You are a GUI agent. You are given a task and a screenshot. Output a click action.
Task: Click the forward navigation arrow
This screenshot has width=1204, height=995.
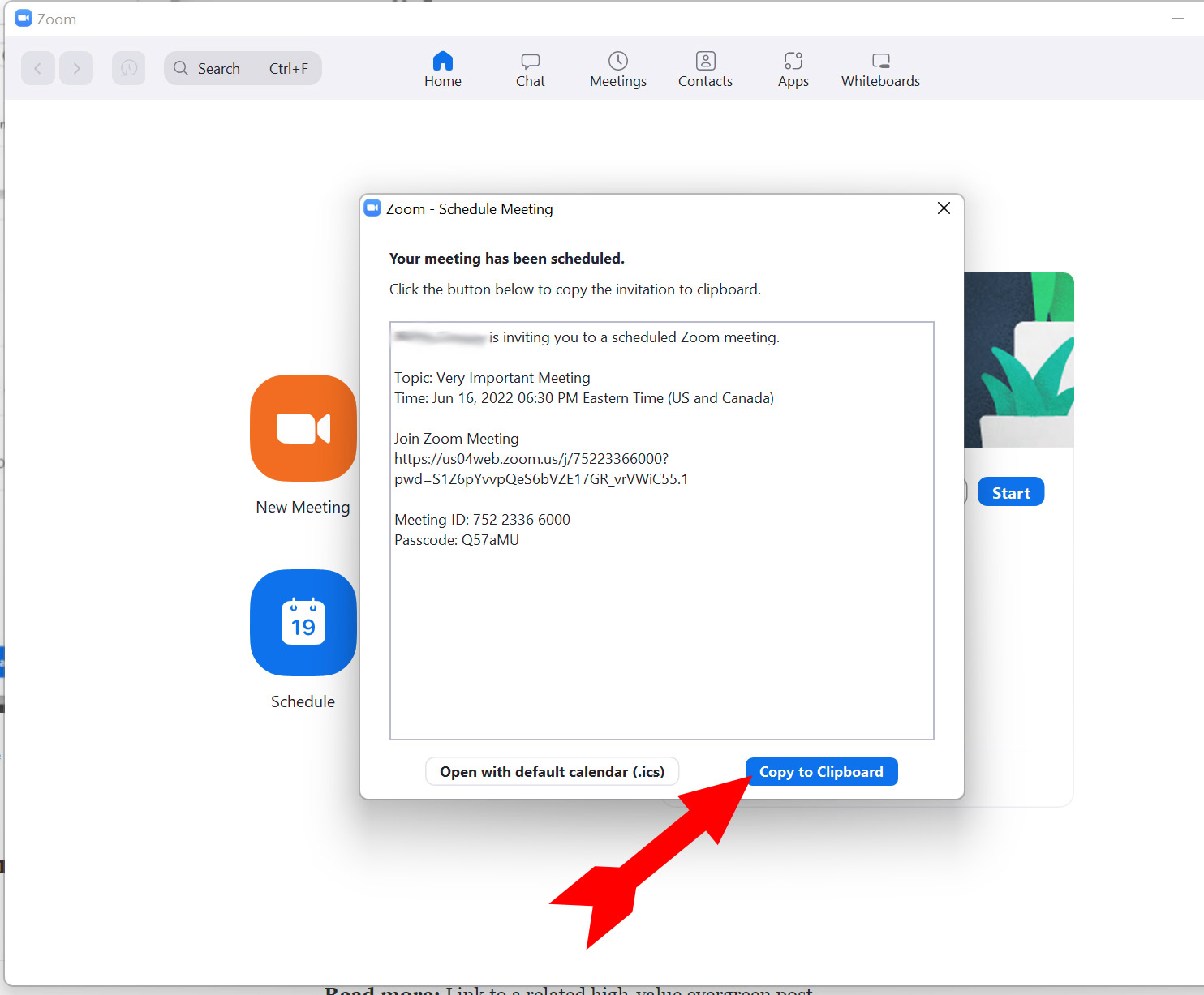(x=76, y=68)
